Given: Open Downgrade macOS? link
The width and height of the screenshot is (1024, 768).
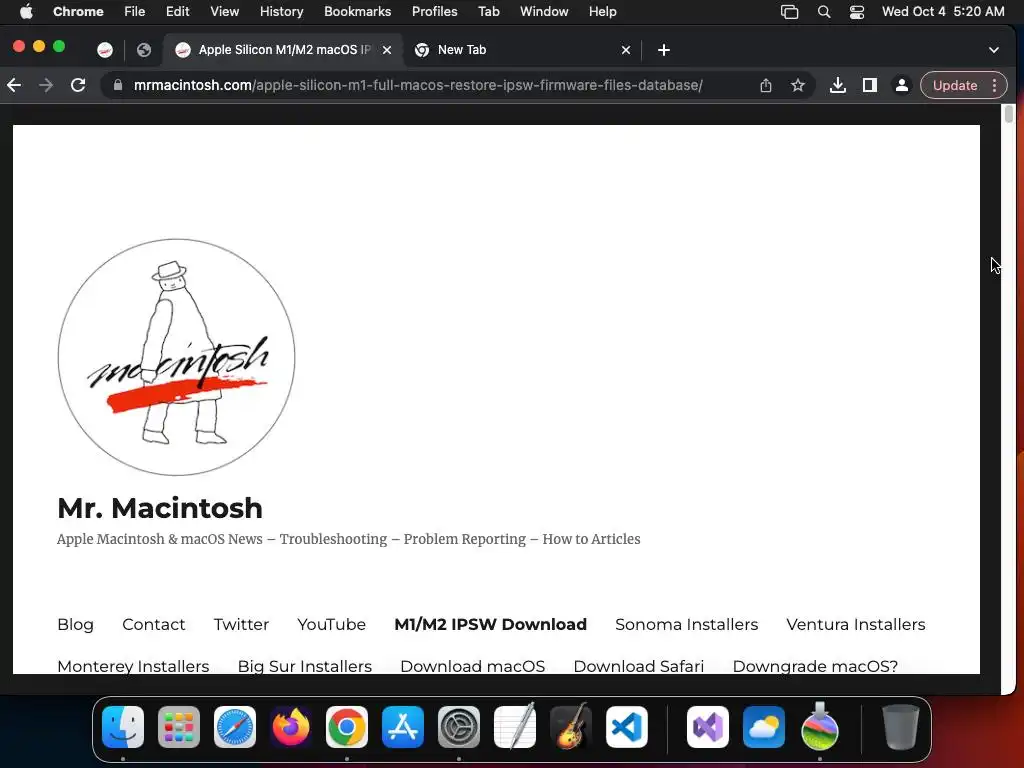Looking at the screenshot, I should (815, 665).
